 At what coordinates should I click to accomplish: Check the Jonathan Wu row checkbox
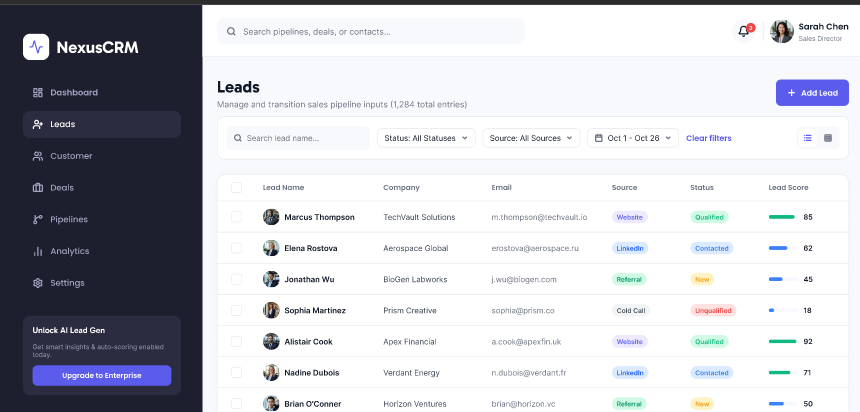[236, 279]
